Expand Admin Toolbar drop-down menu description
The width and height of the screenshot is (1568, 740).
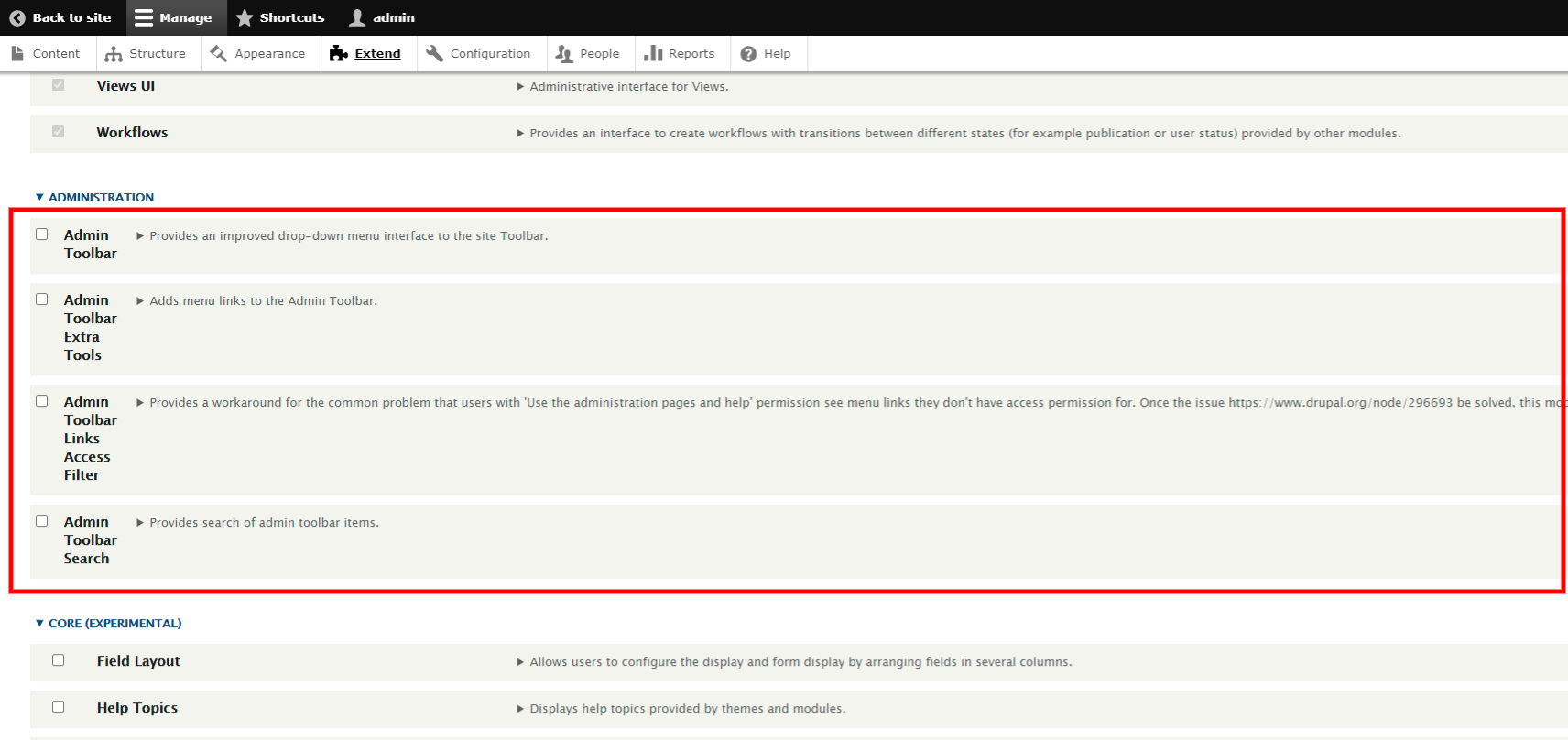coord(343,236)
